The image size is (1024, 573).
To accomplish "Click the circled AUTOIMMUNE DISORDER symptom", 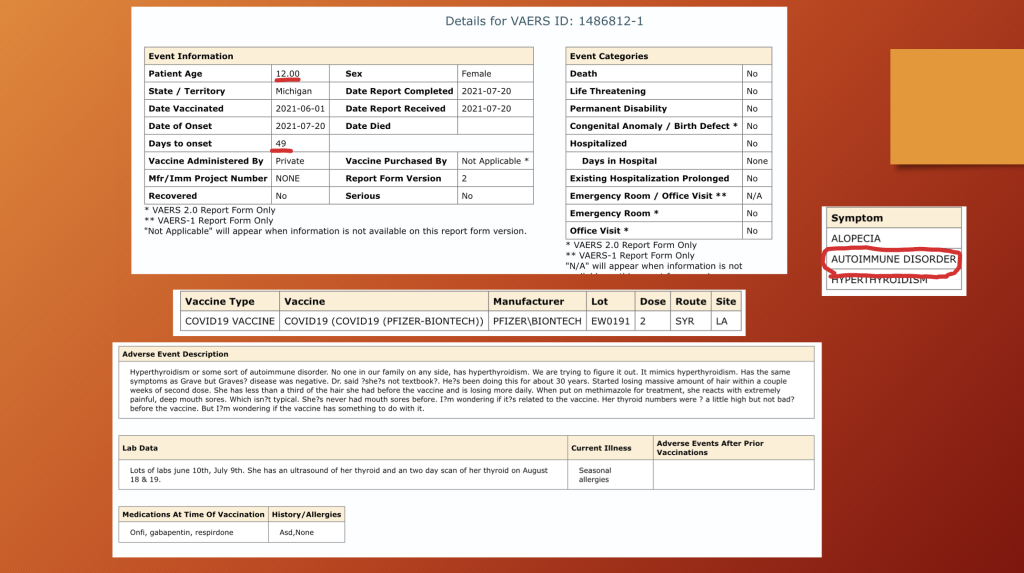I will coord(893,260).
